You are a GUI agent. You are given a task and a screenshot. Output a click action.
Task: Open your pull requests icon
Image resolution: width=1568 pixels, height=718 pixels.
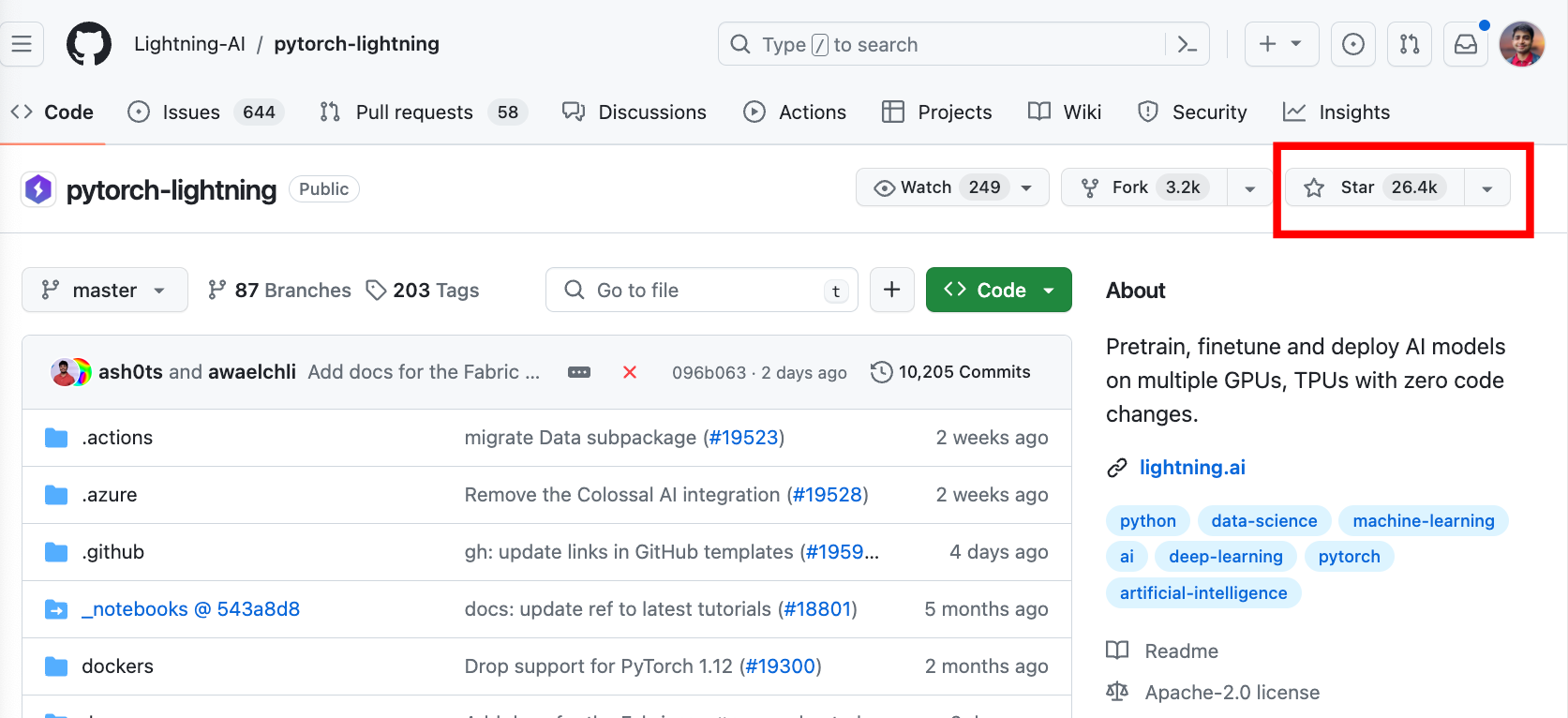tap(1410, 44)
